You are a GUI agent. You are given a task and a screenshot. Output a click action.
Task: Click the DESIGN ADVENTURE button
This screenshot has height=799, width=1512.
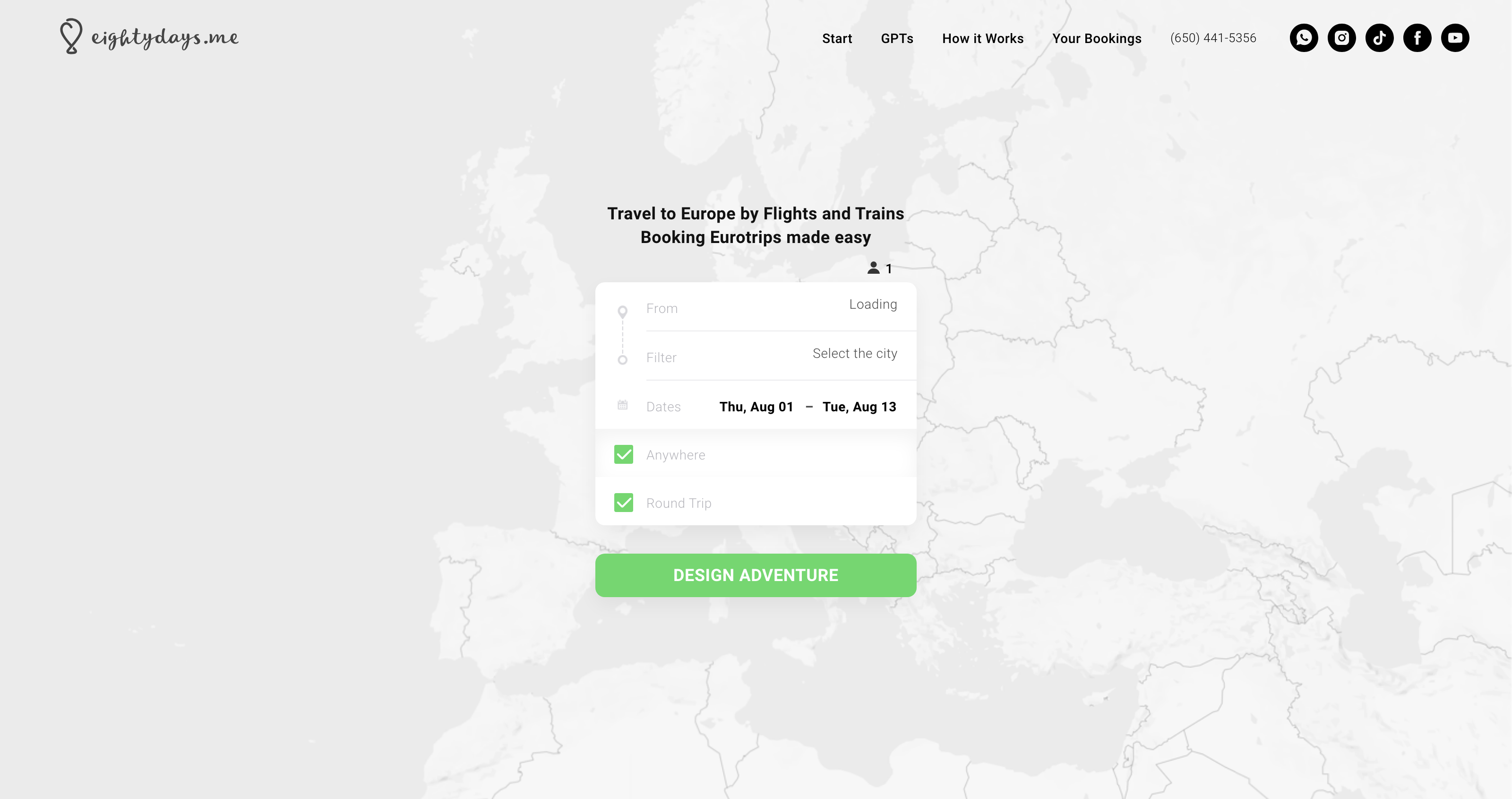[x=756, y=575]
